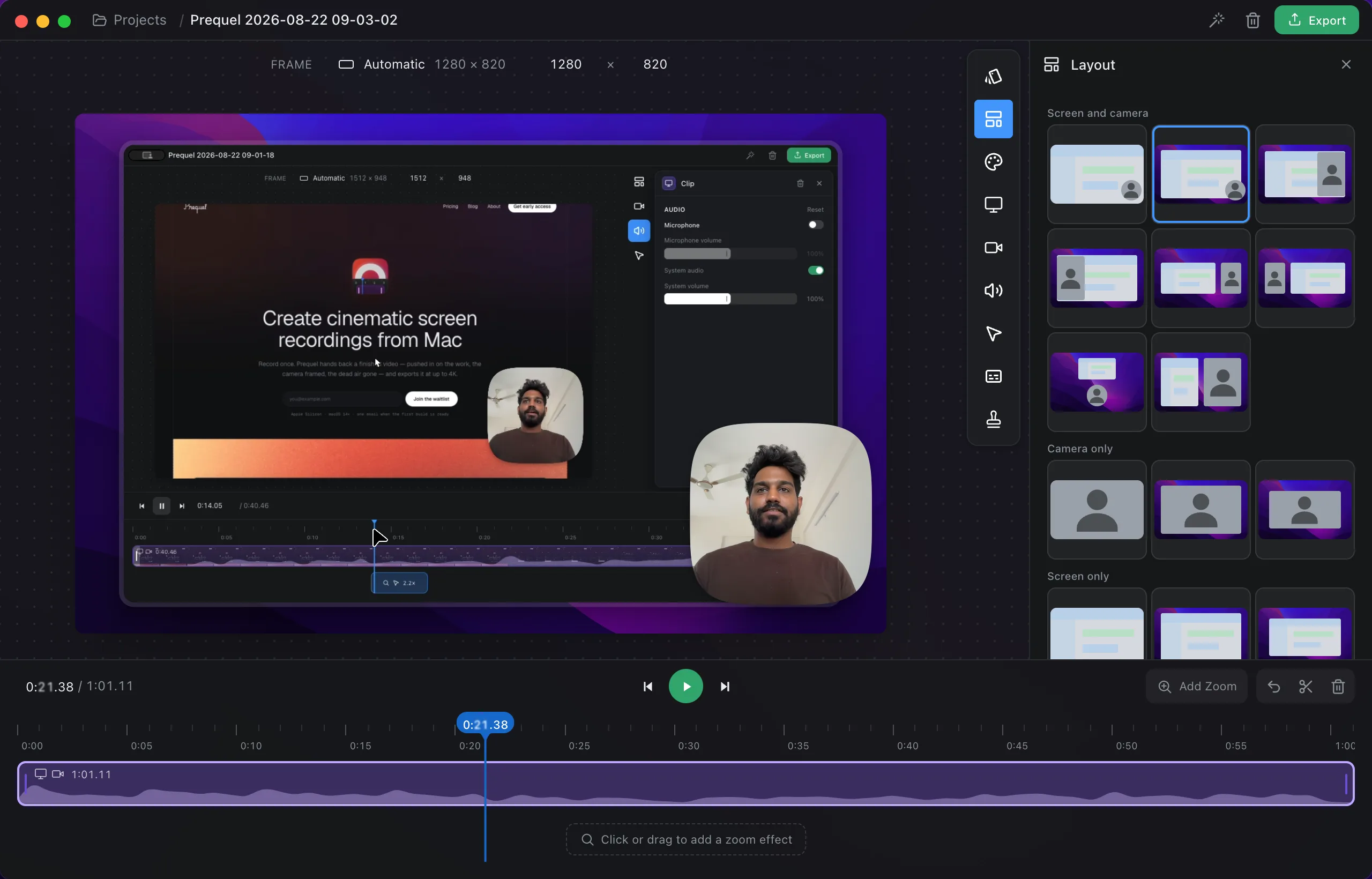The width and height of the screenshot is (1372, 879).
Task: Click the green Export button
Action: tap(1316, 20)
